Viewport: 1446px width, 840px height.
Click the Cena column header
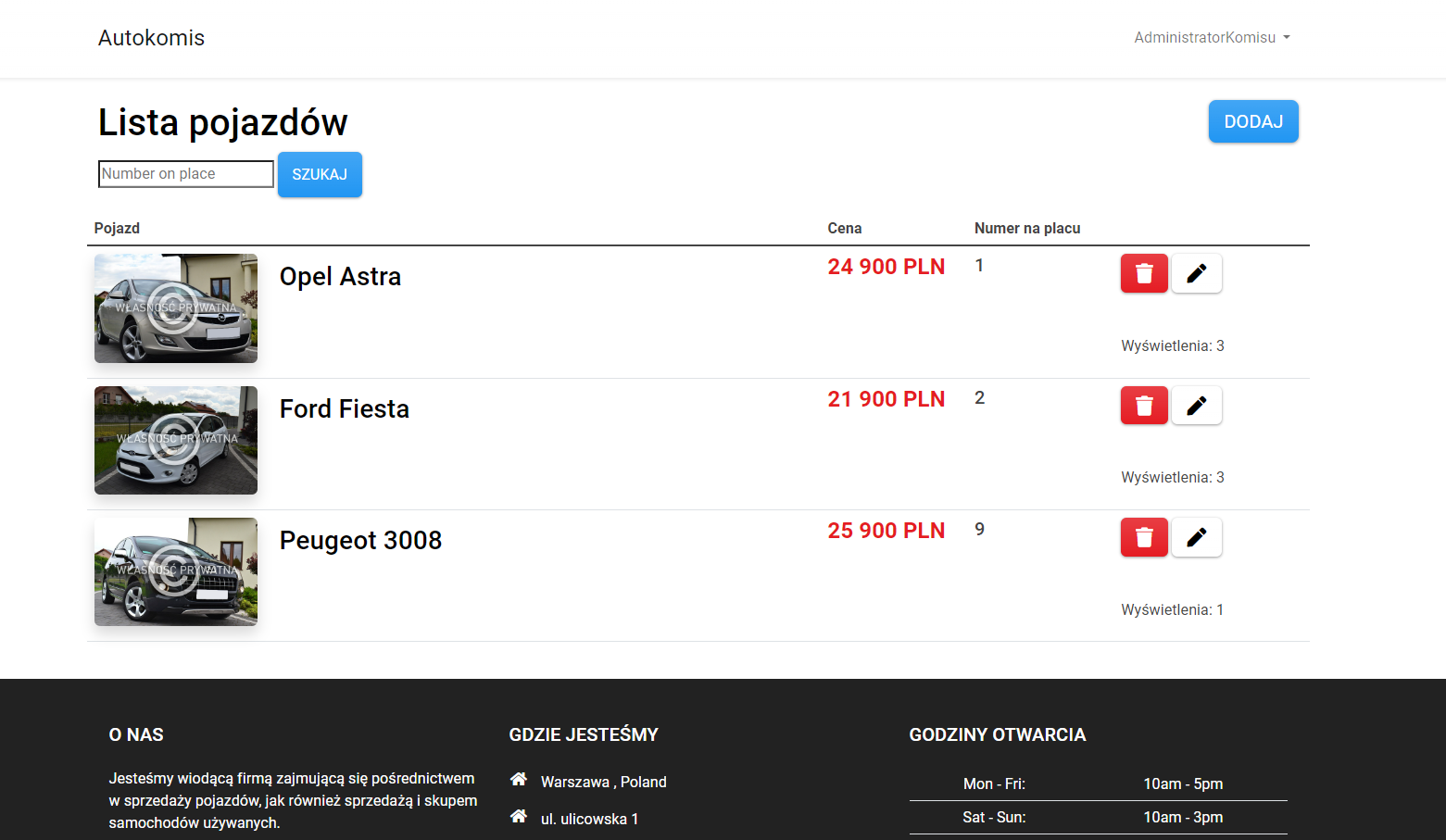[x=845, y=228]
